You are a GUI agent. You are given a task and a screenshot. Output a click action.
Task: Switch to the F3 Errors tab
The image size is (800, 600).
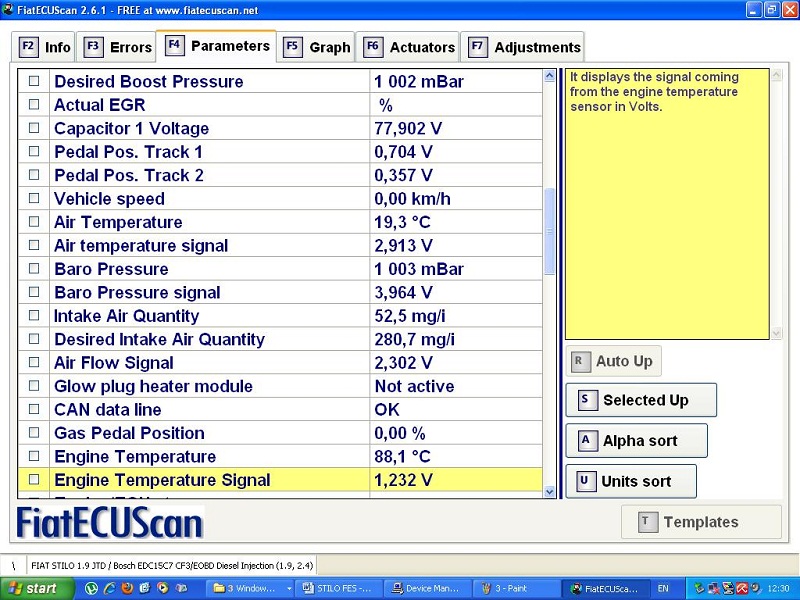118,47
